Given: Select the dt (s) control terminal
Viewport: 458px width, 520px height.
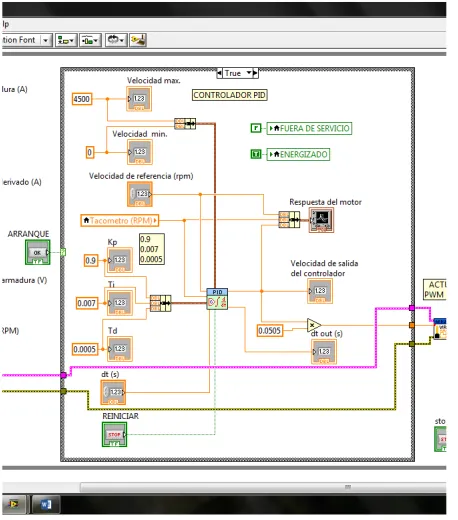Looking at the screenshot, I should 113,392.
